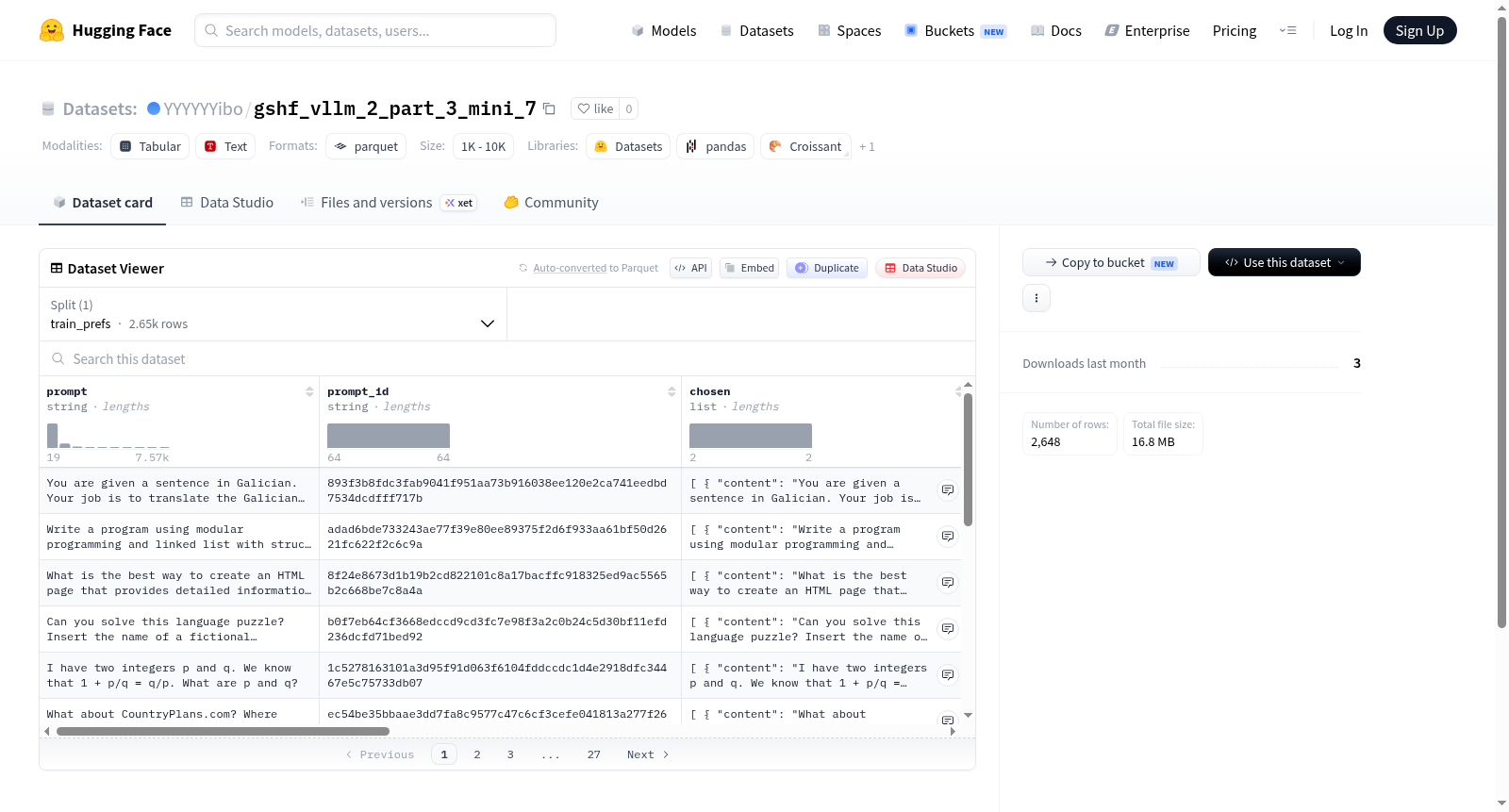1509x812 pixels.
Task: Click the table horizontal scrollbar thumb
Action: click(x=223, y=731)
